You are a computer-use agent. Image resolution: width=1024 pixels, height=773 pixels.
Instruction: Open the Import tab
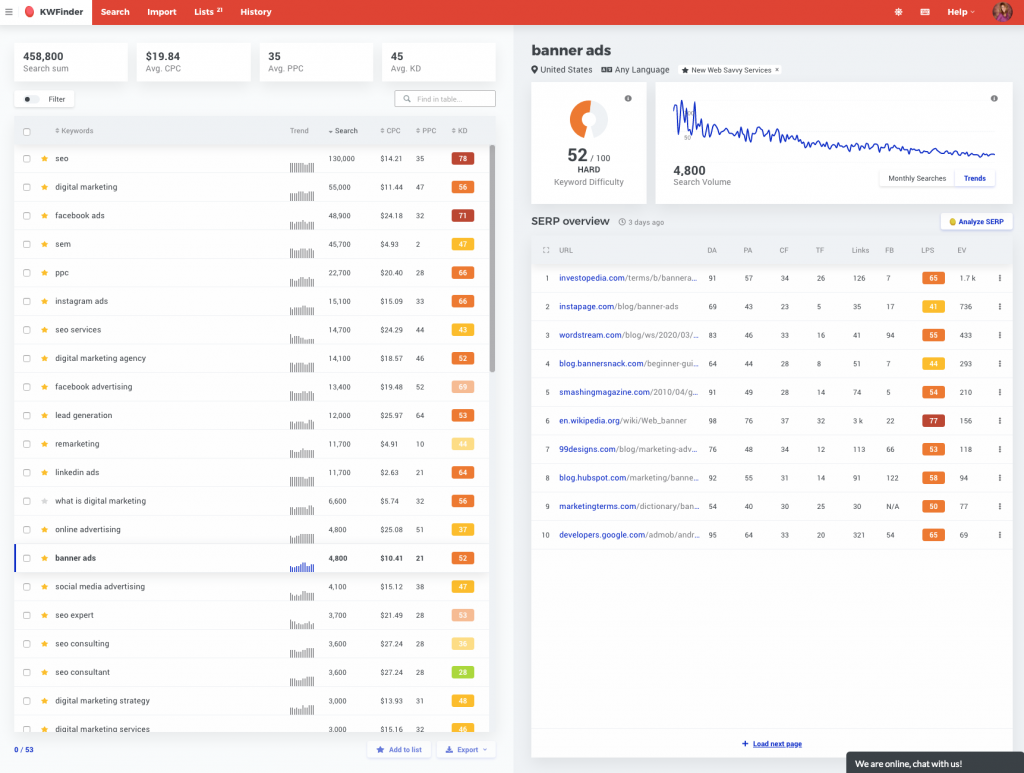click(x=161, y=12)
